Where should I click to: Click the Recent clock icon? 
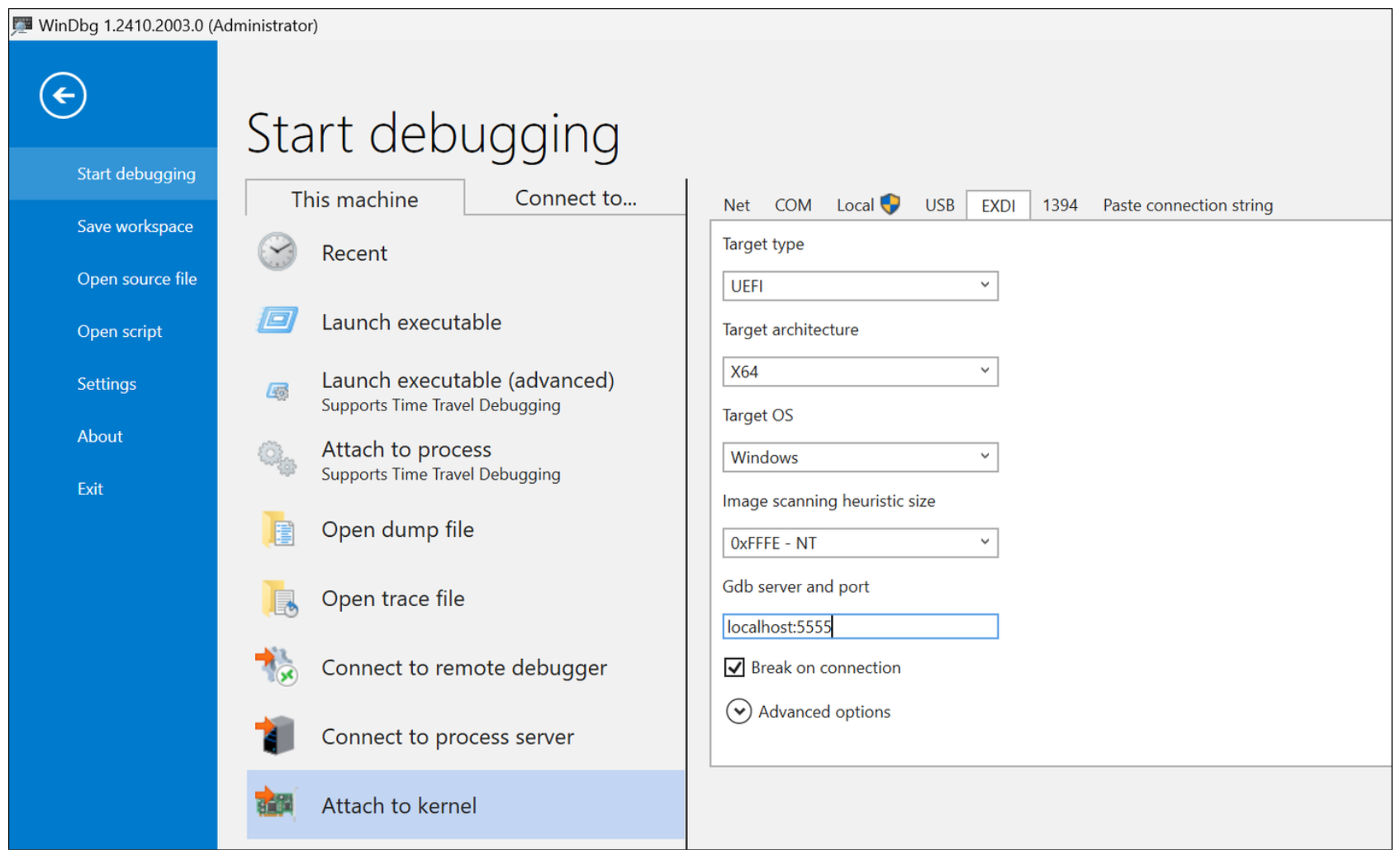click(277, 252)
